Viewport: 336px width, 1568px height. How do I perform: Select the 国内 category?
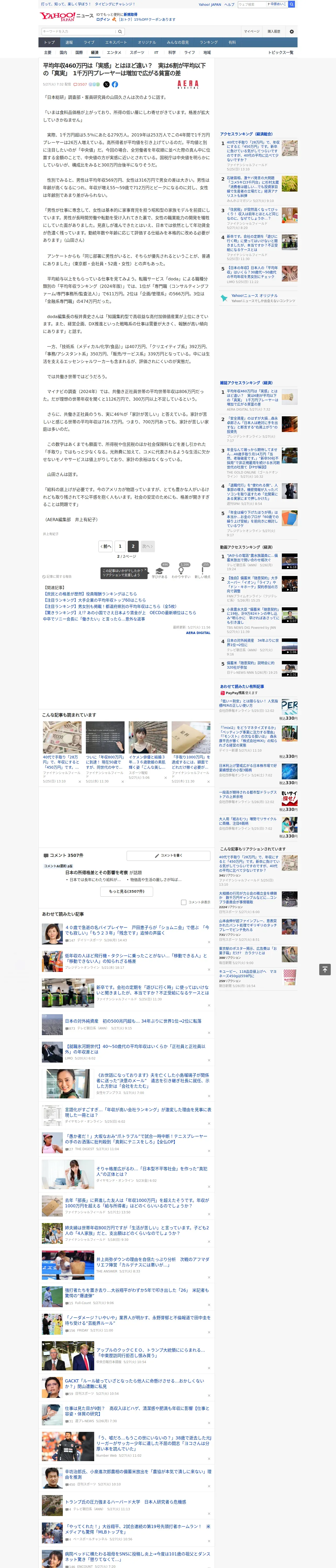63,52
